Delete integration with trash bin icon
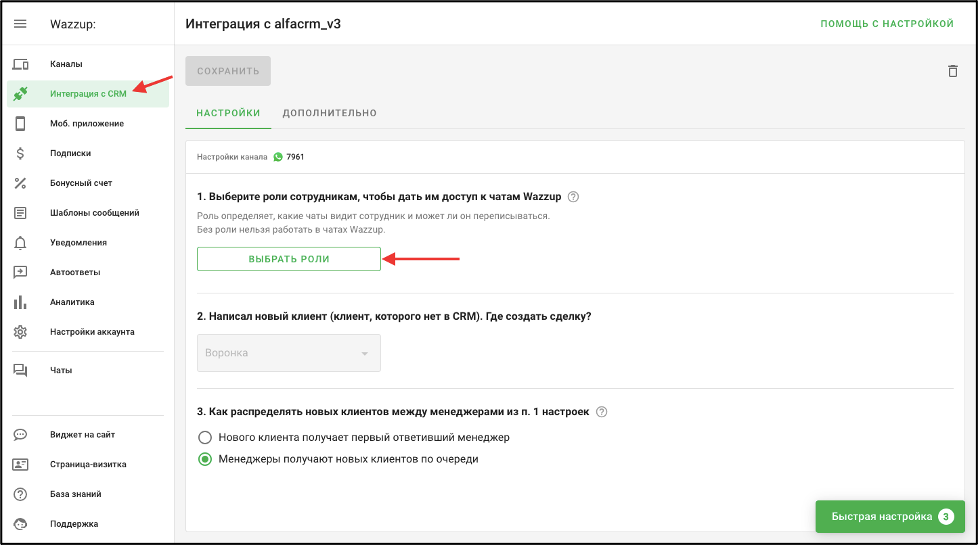The height and width of the screenshot is (545, 979). point(953,71)
